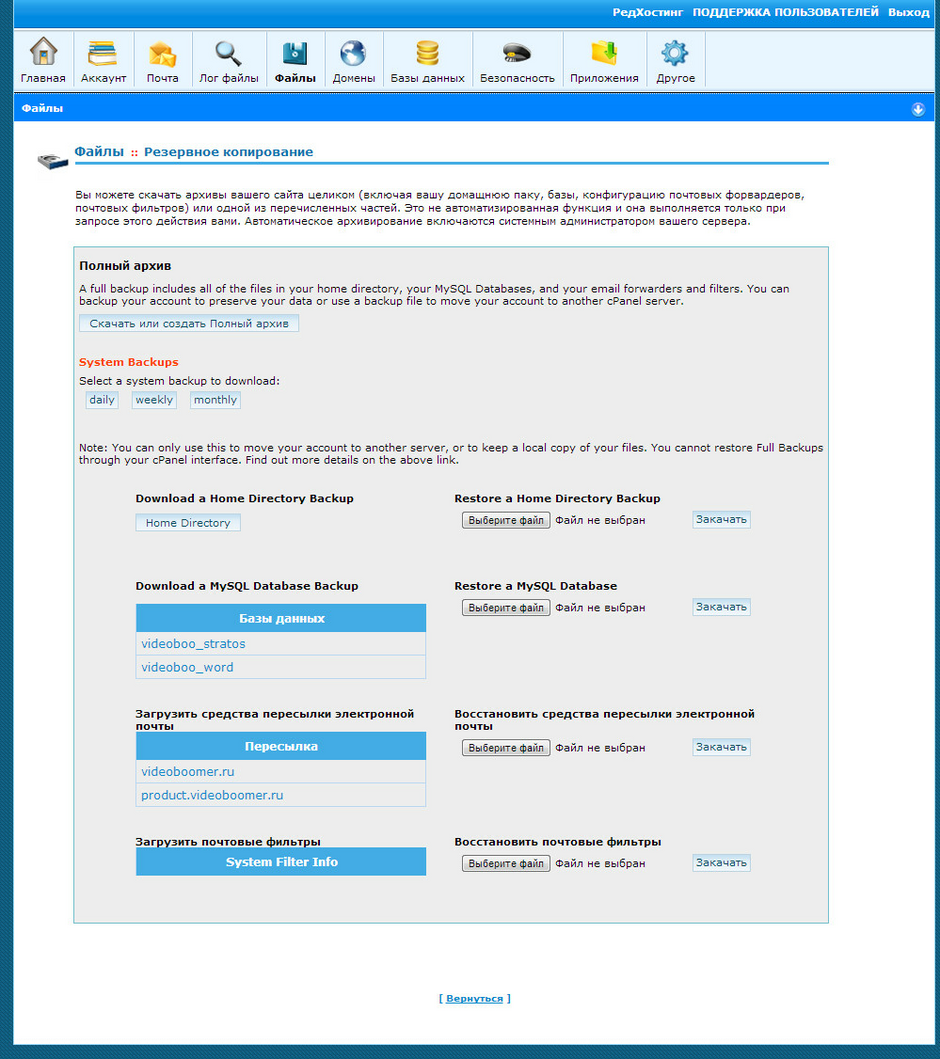
Task: Download the weekly system backup
Action: click(154, 400)
